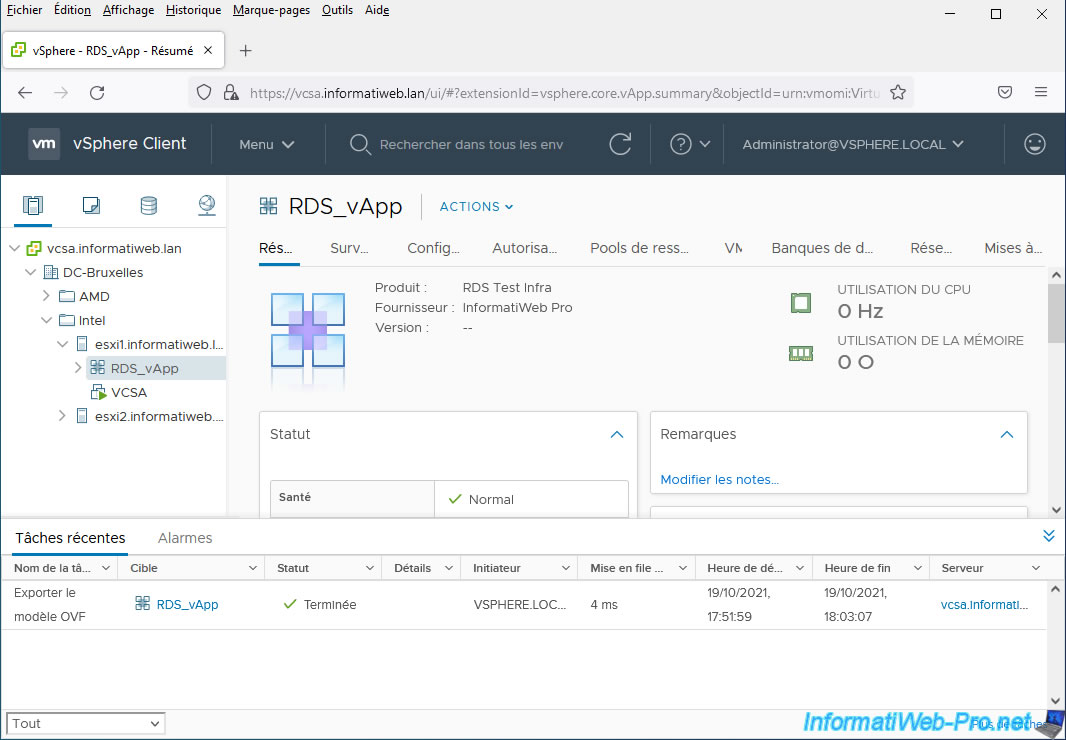
Task: Open RDS_vApp link in recent tasks
Action: click(x=187, y=604)
